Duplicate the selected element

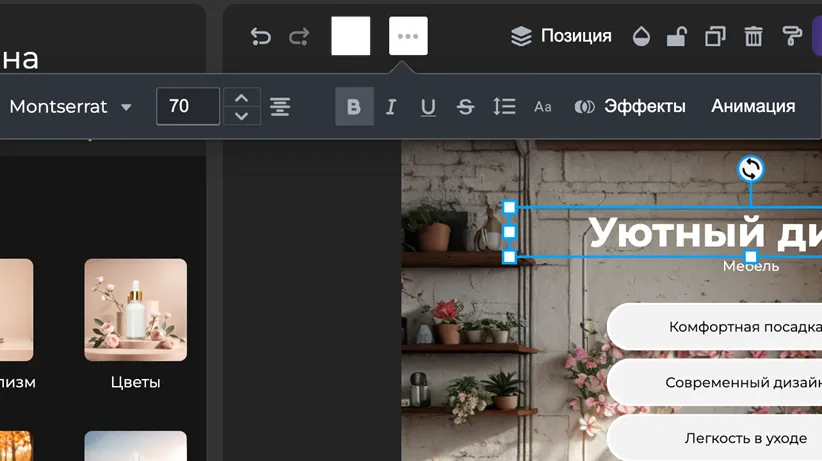click(715, 36)
